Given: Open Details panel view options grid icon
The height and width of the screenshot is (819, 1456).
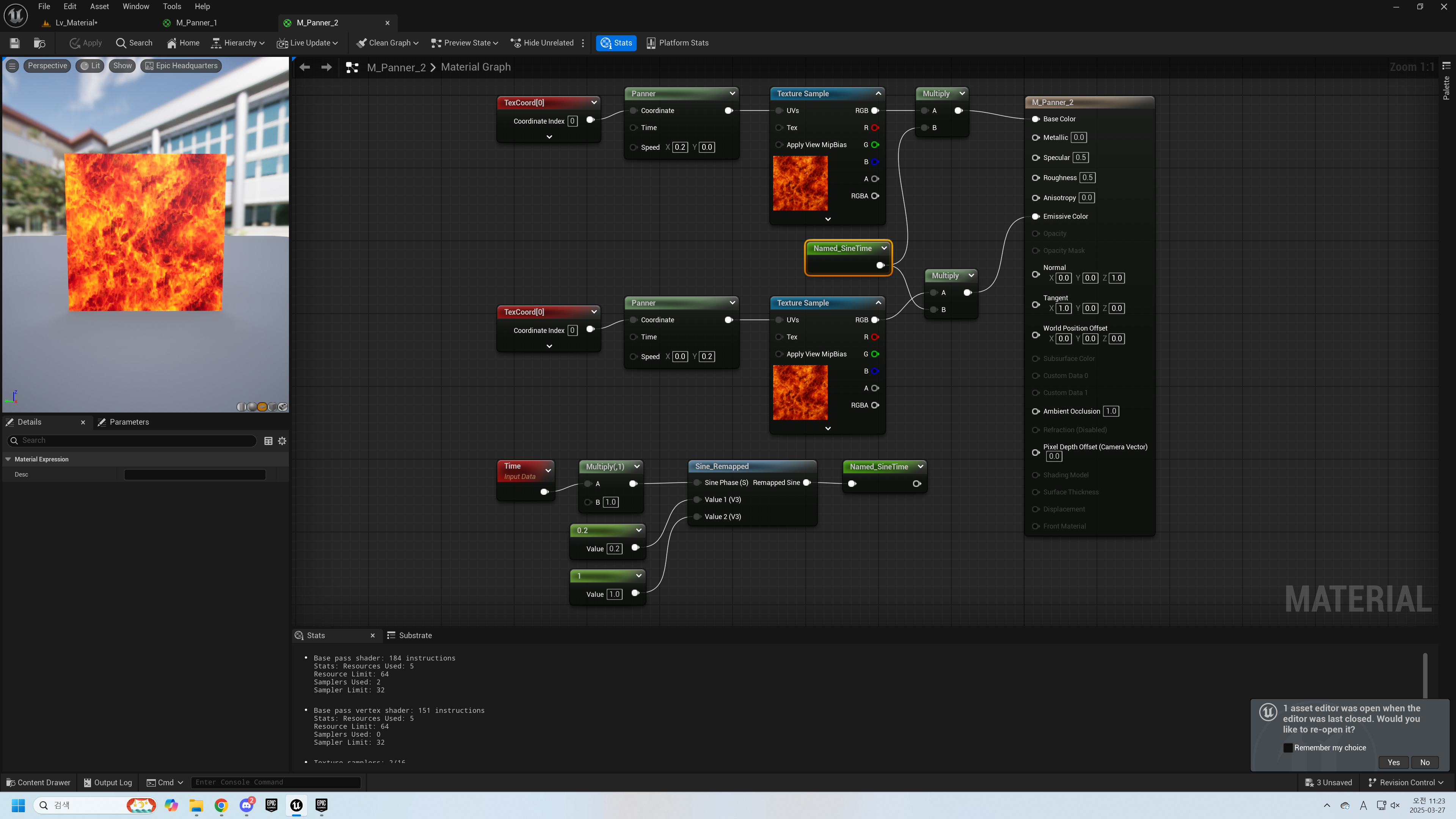Looking at the screenshot, I should click(x=268, y=441).
